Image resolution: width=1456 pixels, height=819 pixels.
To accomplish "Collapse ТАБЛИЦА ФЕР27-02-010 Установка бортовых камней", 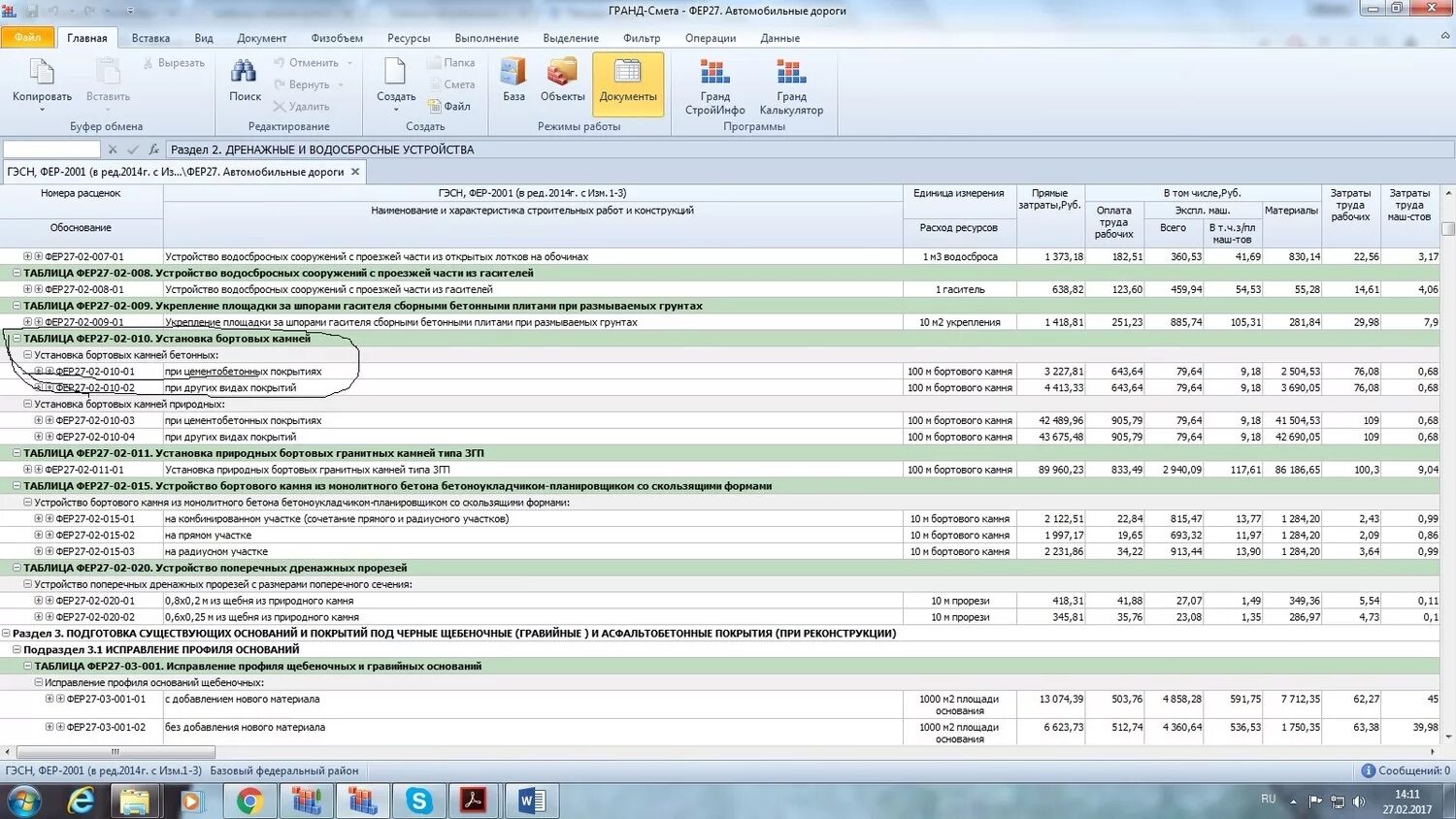I will pos(17,339).
